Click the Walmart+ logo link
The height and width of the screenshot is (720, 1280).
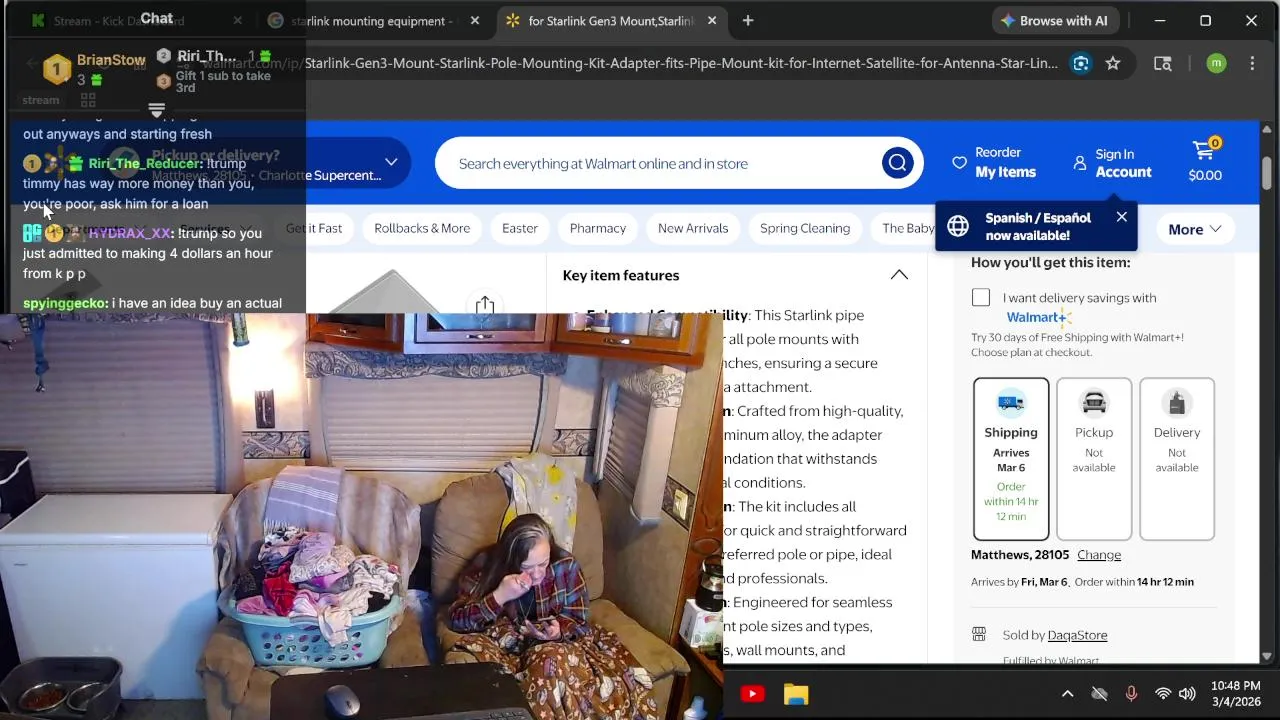[x=1038, y=318]
